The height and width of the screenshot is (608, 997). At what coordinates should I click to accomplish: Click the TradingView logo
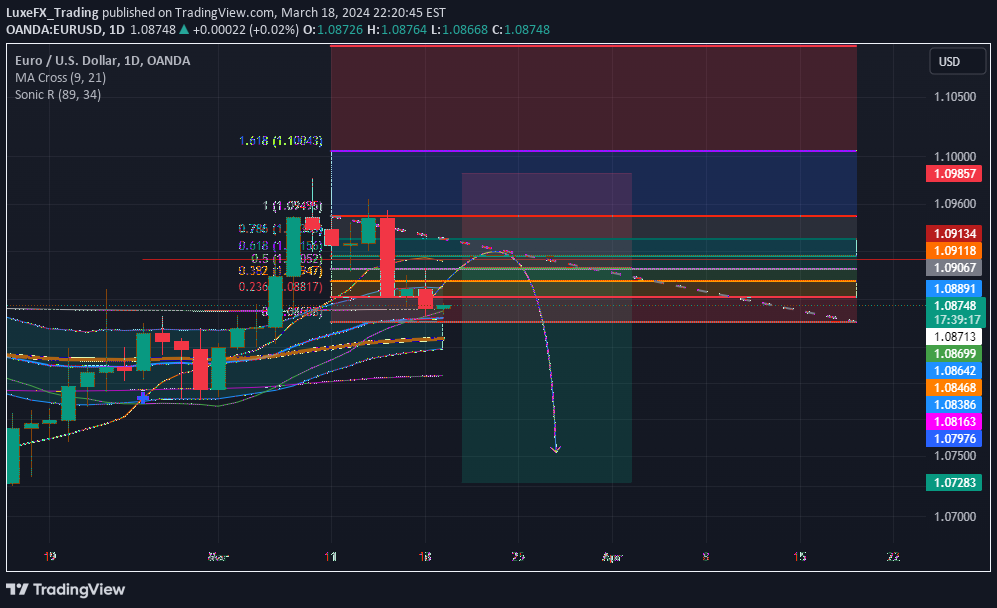pyautogui.click(x=66, y=590)
